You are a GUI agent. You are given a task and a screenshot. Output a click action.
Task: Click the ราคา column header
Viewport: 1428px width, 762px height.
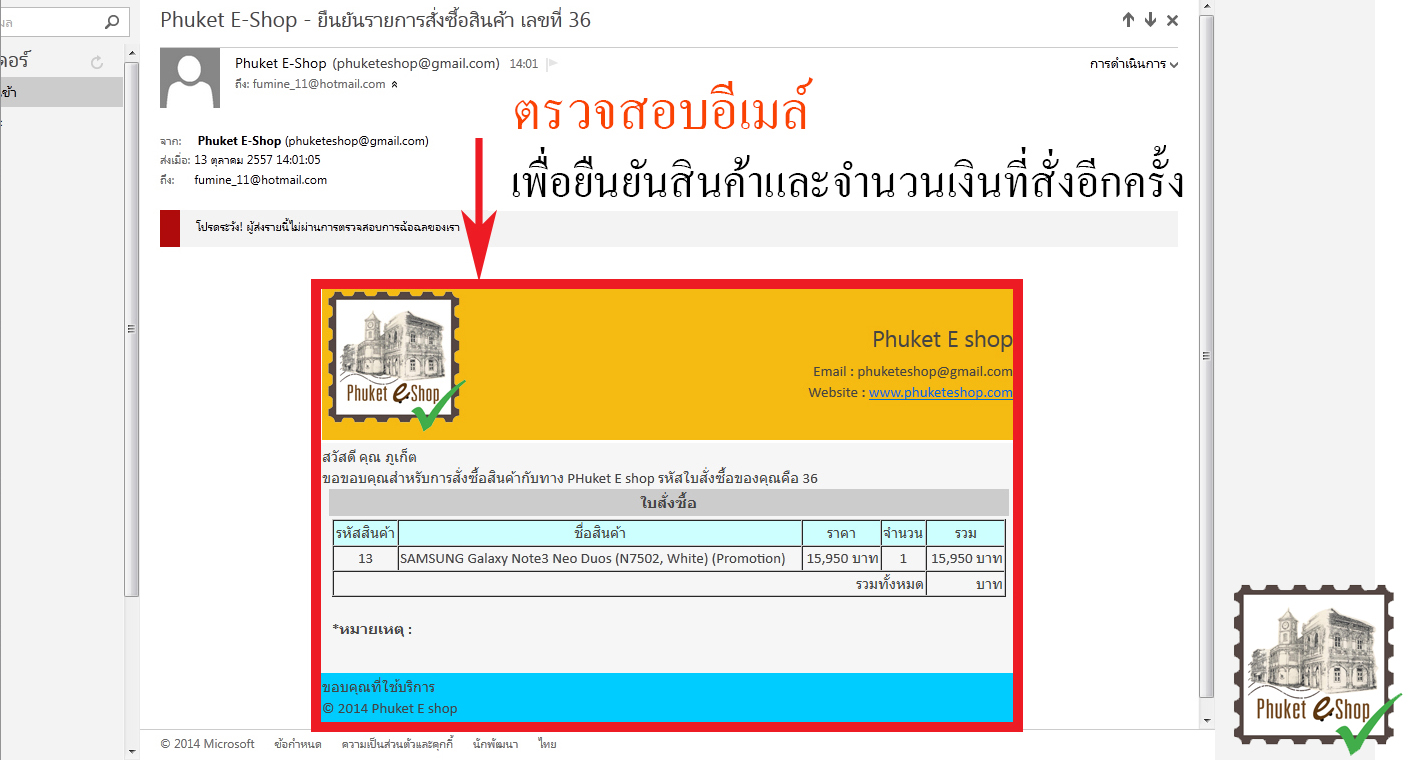pos(841,533)
